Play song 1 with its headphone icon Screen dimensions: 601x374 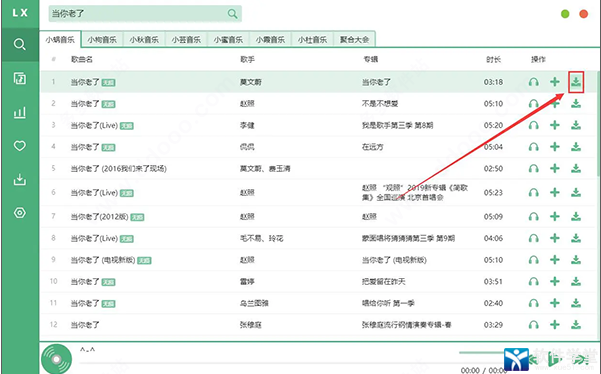click(x=533, y=82)
